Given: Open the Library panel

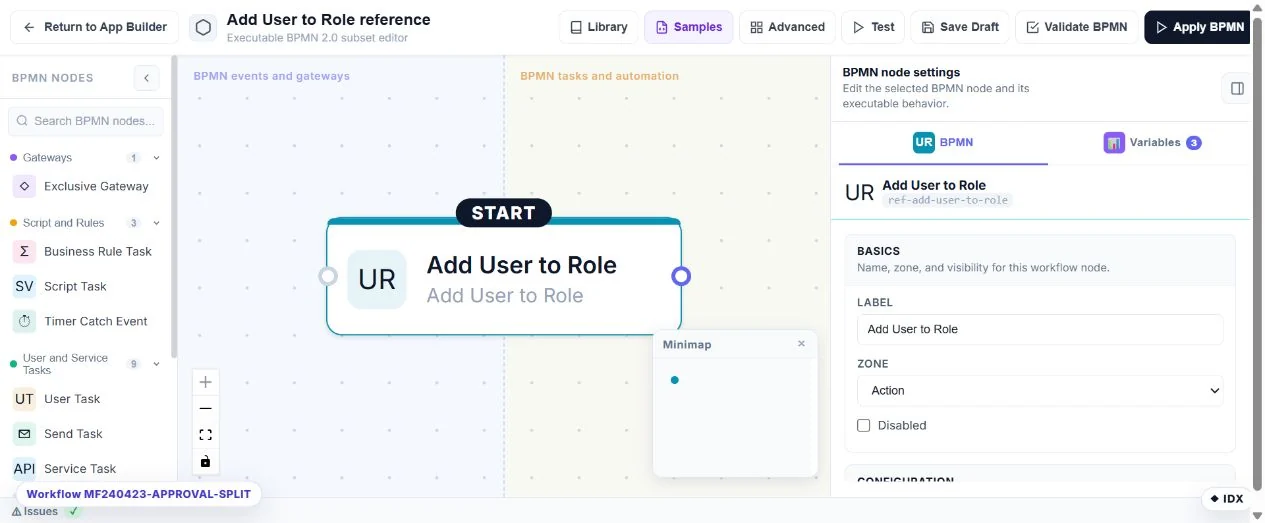Looking at the screenshot, I should [599, 27].
